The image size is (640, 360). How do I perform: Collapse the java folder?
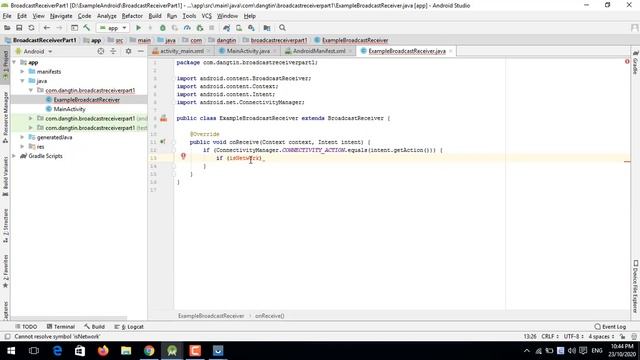(x=22, y=81)
